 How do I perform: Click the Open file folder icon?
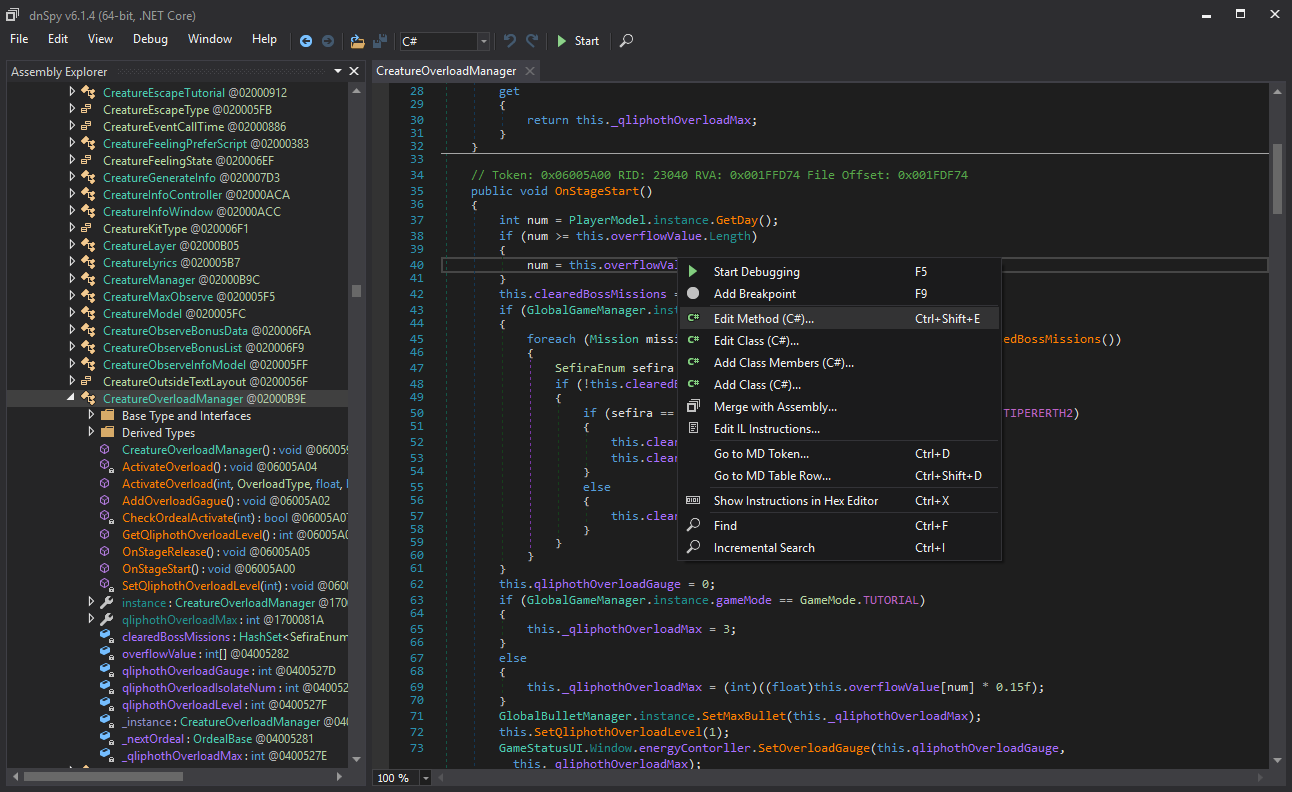click(x=357, y=41)
